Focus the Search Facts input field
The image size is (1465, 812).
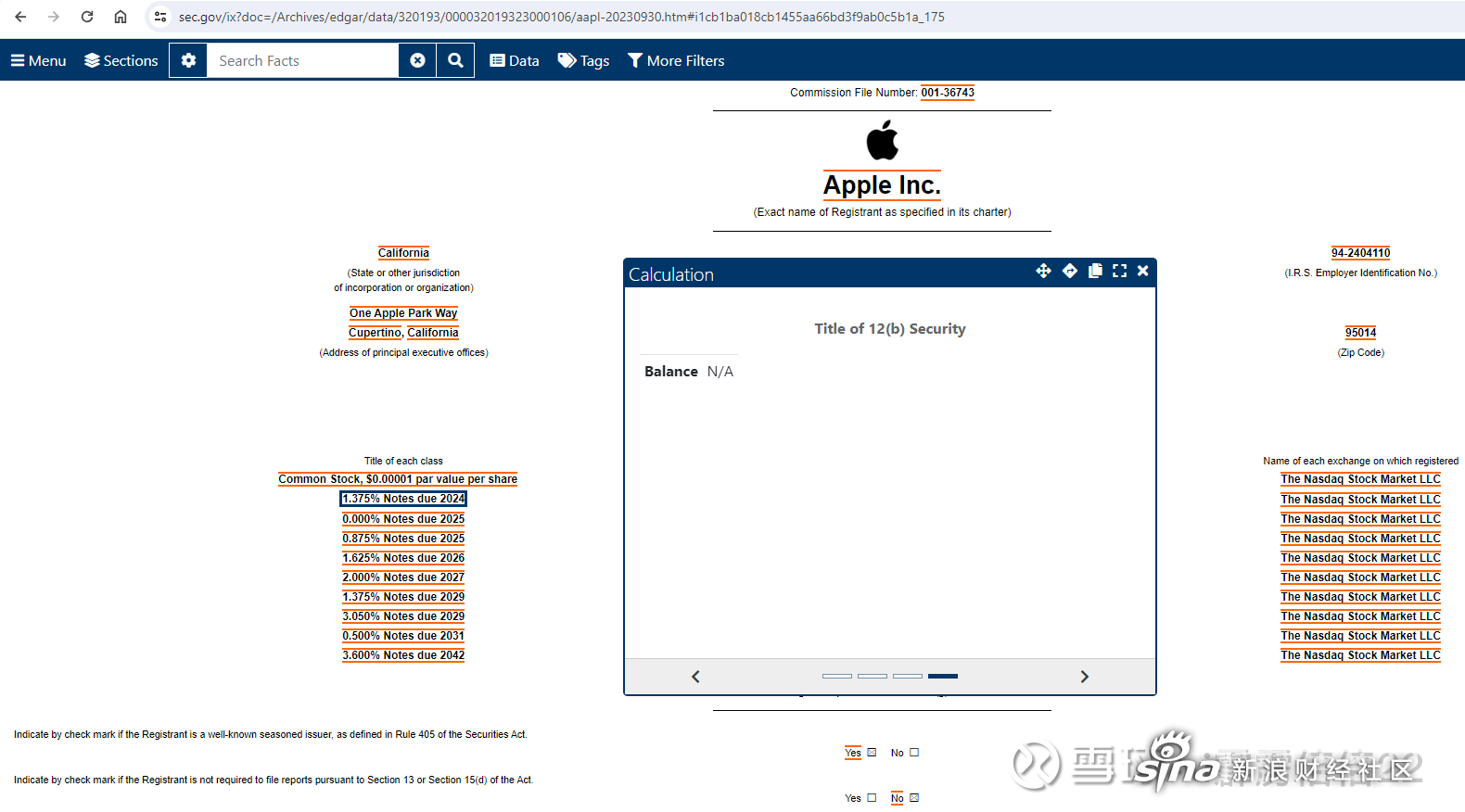pyautogui.click(x=303, y=60)
